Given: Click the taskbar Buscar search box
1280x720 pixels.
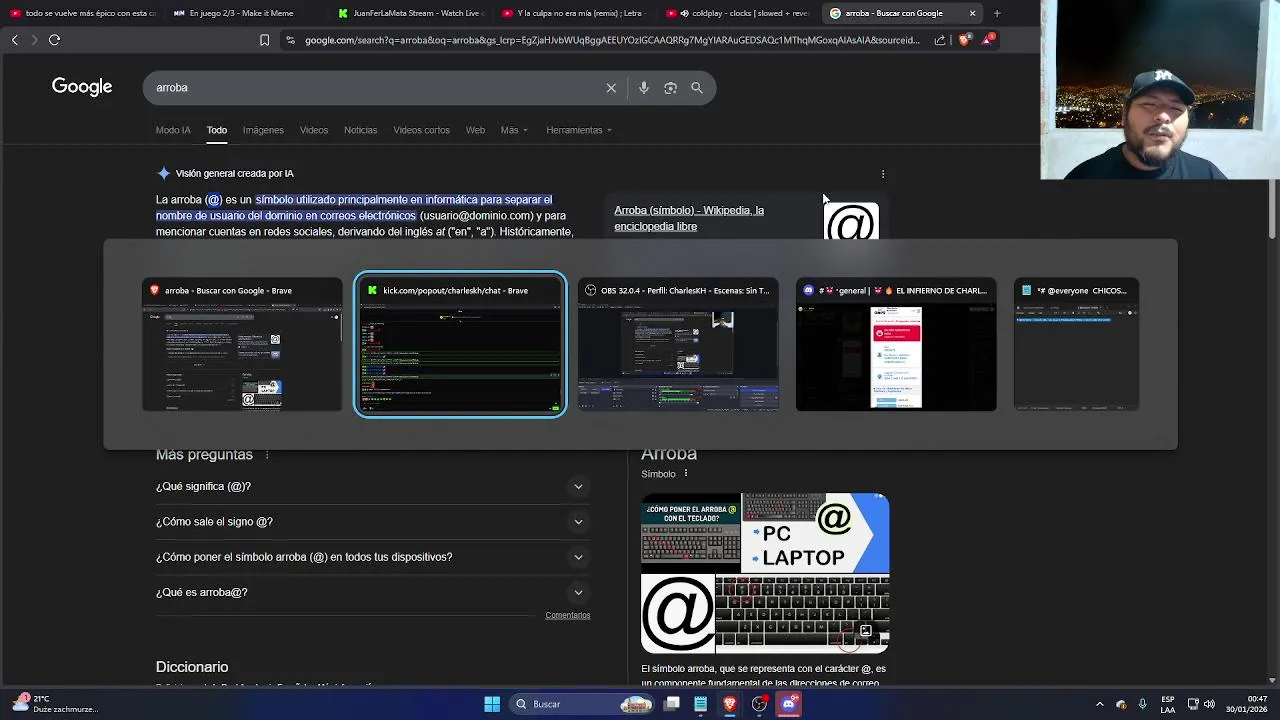Looking at the screenshot, I should [580, 704].
